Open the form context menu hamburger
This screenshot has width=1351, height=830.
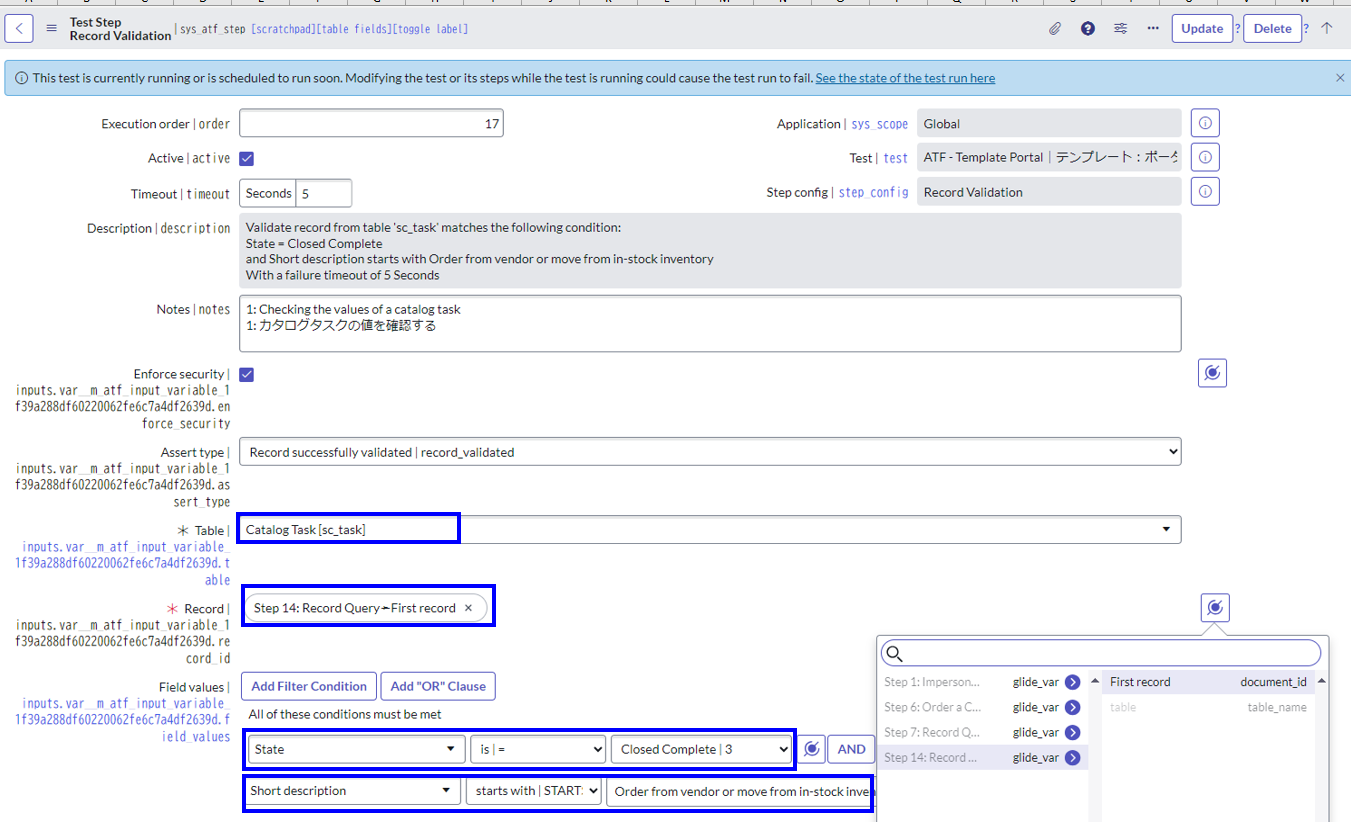[51, 28]
